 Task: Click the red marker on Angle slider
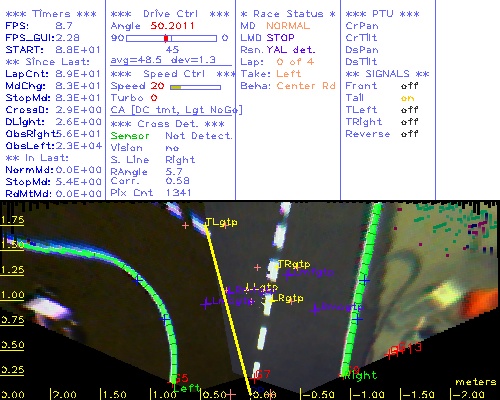[166, 38]
